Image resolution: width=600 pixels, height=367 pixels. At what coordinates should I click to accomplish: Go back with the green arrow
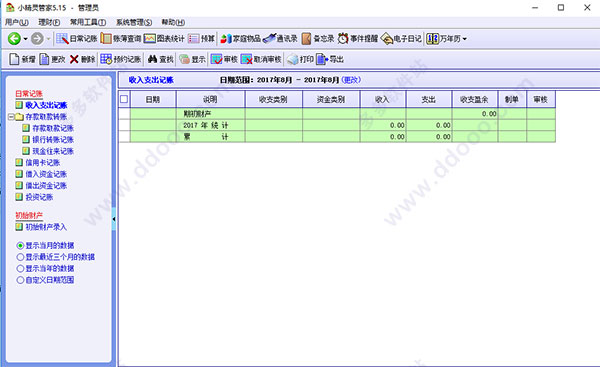[14, 39]
